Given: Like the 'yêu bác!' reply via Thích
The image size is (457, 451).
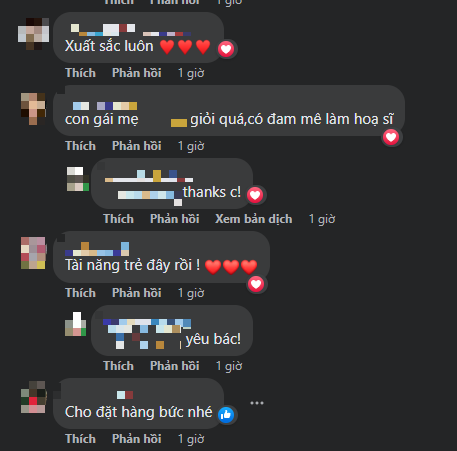Looking at the screenshot, I should (118, 366).
